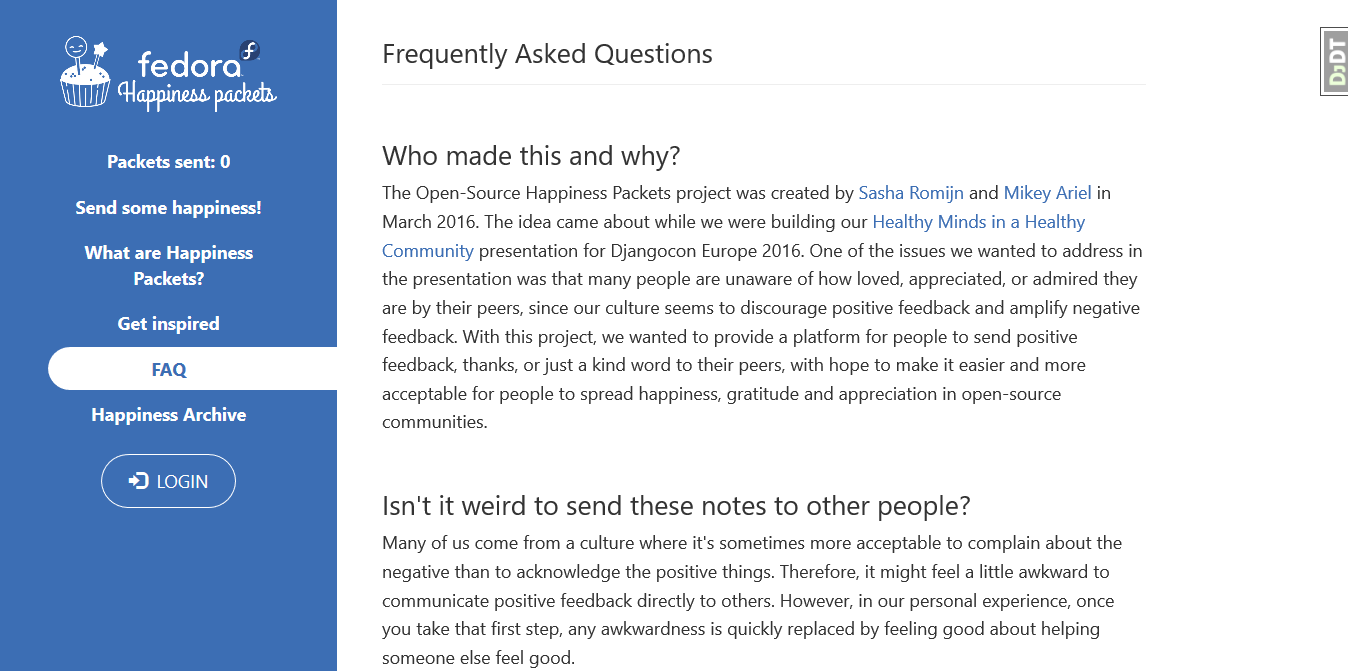Screen dimensions: 1348x671
Task: Open the Happiness Archive page
Action: (x=169, y=415)
